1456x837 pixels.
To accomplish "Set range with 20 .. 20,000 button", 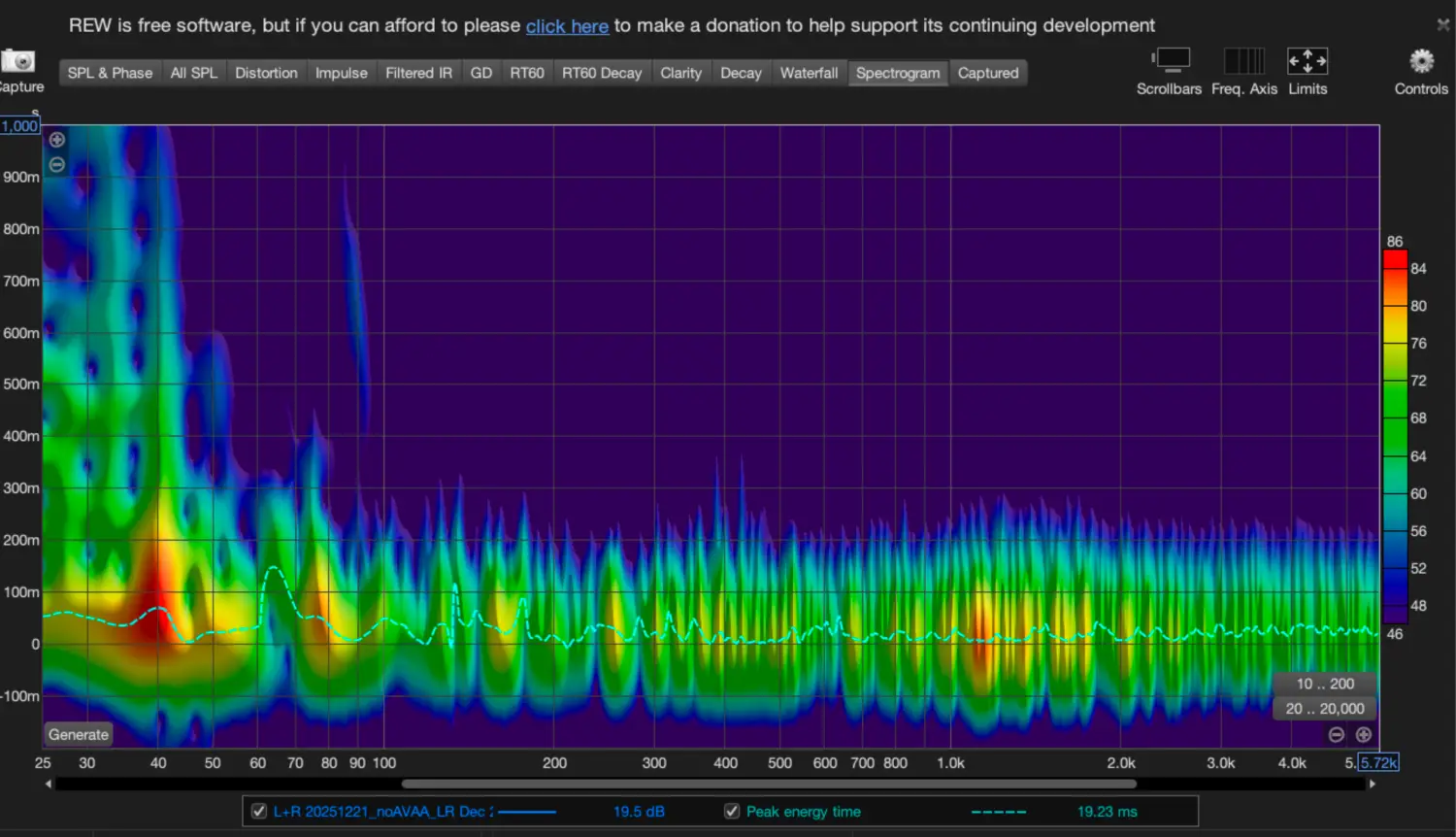I will pos(1325,709).
